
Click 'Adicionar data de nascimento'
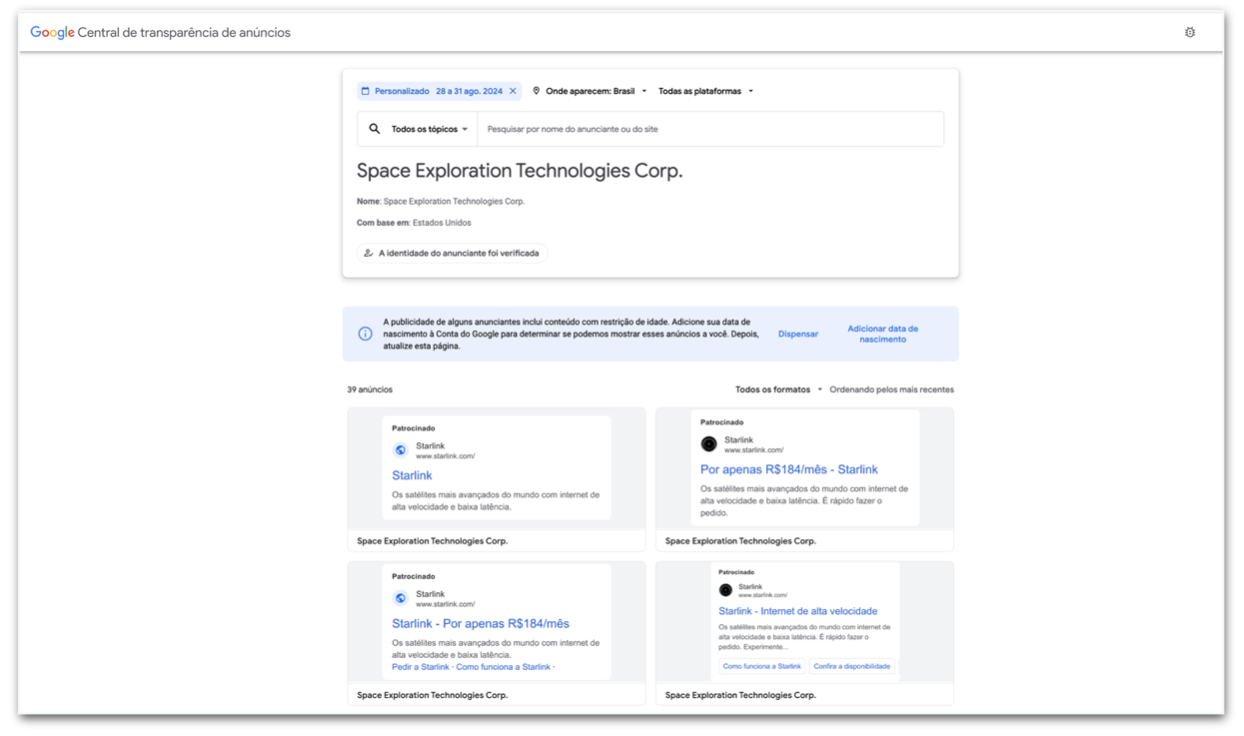(883, 334)
